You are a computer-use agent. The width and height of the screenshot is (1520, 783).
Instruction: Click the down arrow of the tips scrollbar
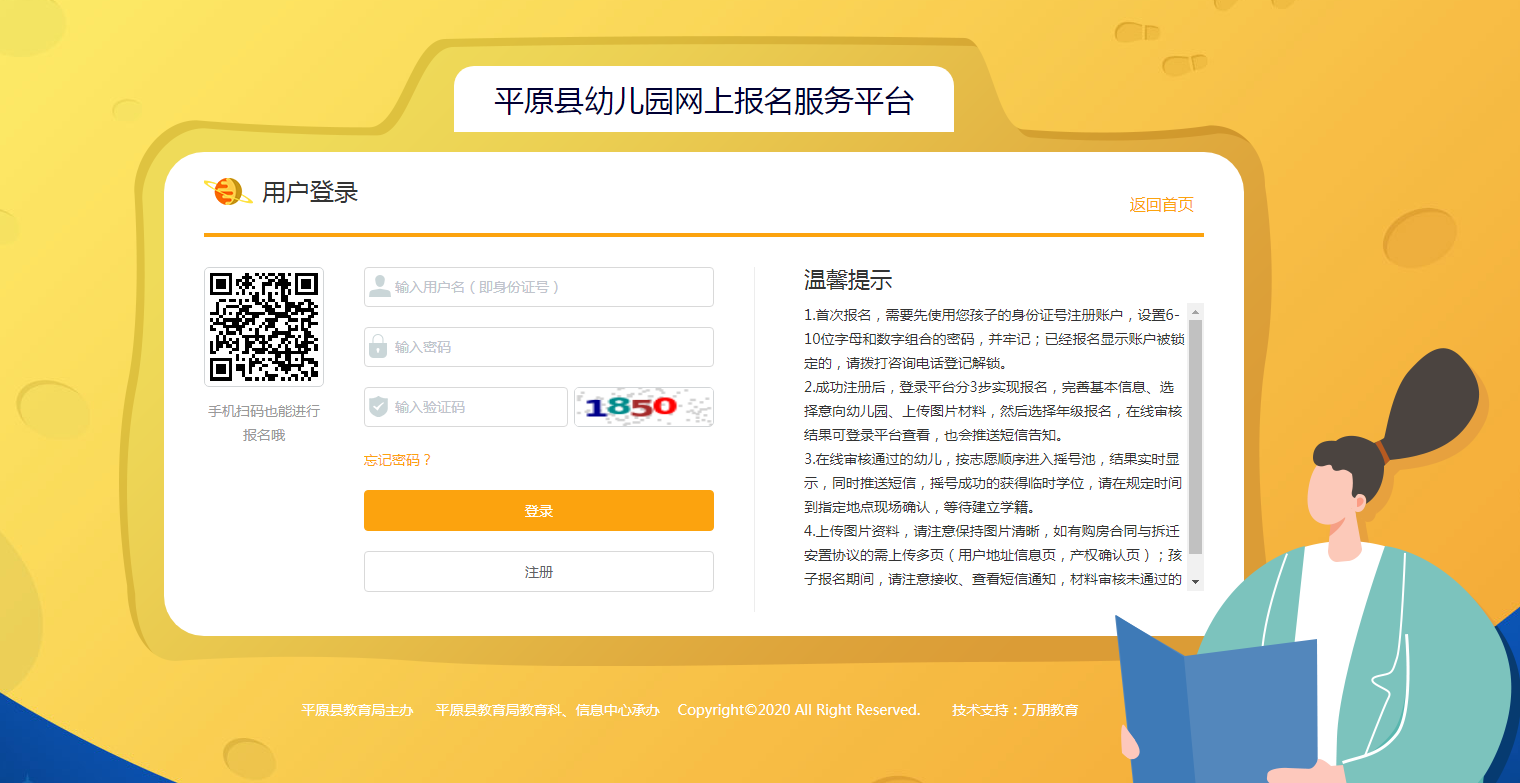(x=1195, y=582)
